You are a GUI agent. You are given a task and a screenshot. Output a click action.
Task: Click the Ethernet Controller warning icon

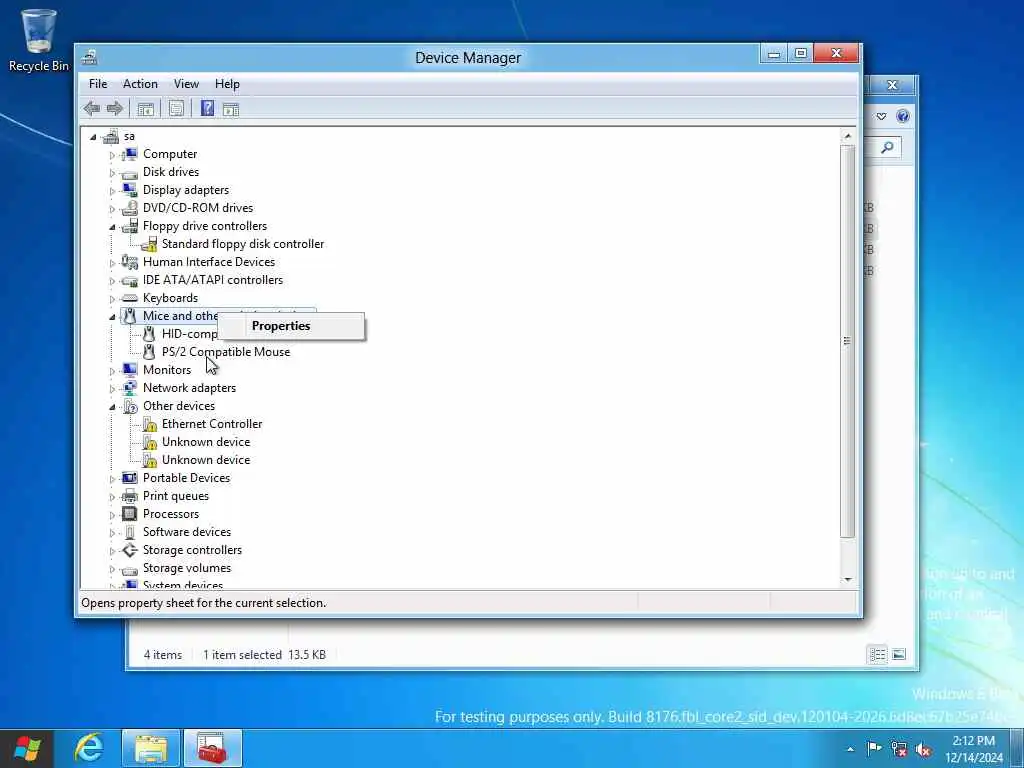tap(149, 424)
